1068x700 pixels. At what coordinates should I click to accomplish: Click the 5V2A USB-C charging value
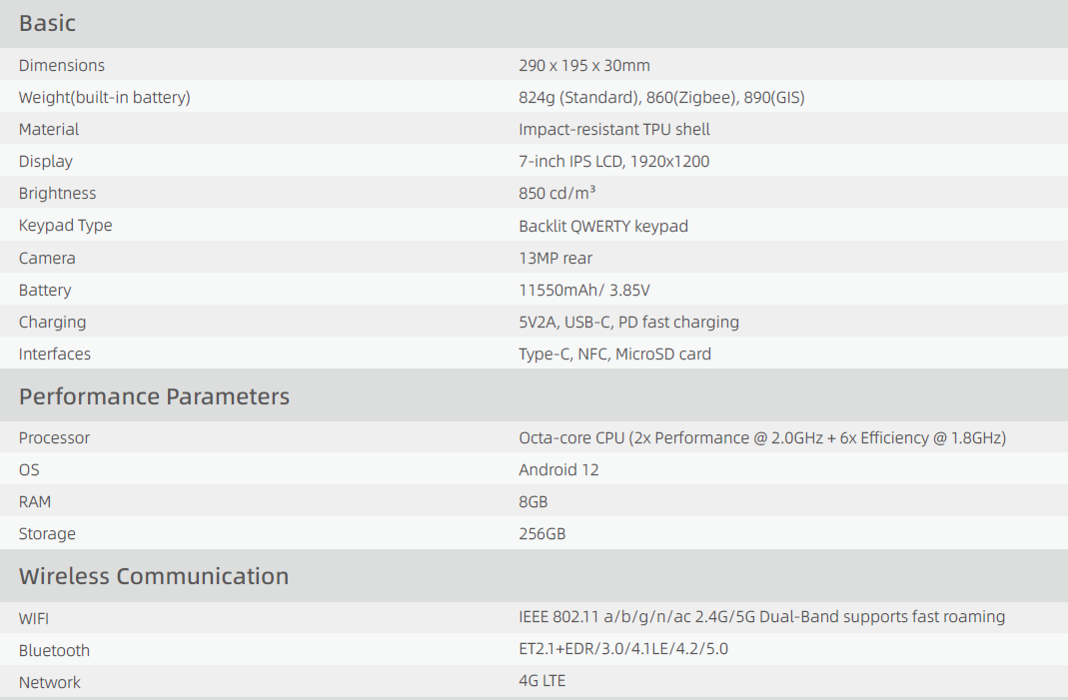click(x=628, y=322)
